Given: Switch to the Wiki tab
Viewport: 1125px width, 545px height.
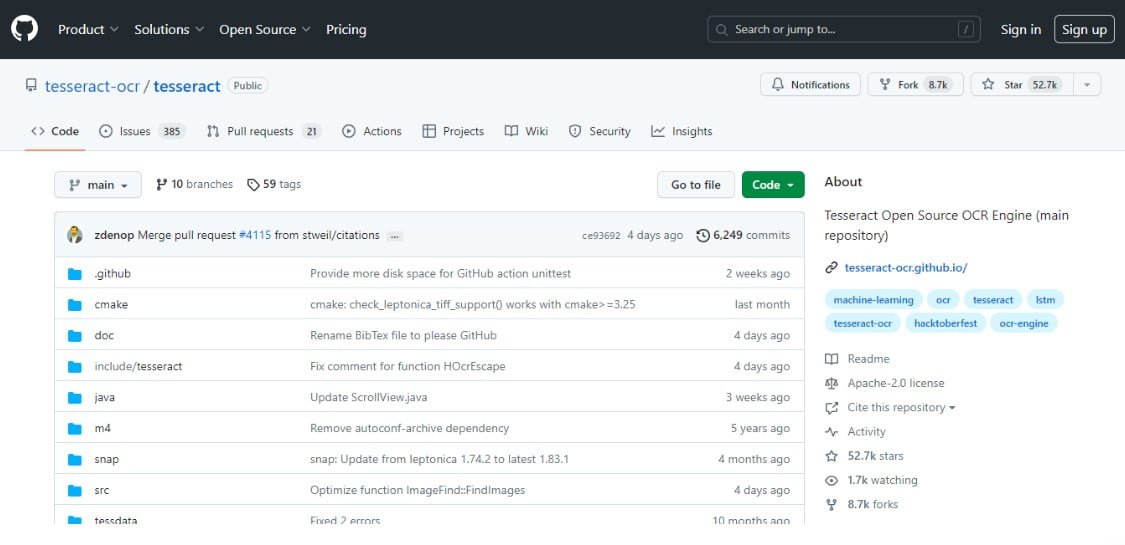Looking at the screenshot, I should [x=527, y=131].
